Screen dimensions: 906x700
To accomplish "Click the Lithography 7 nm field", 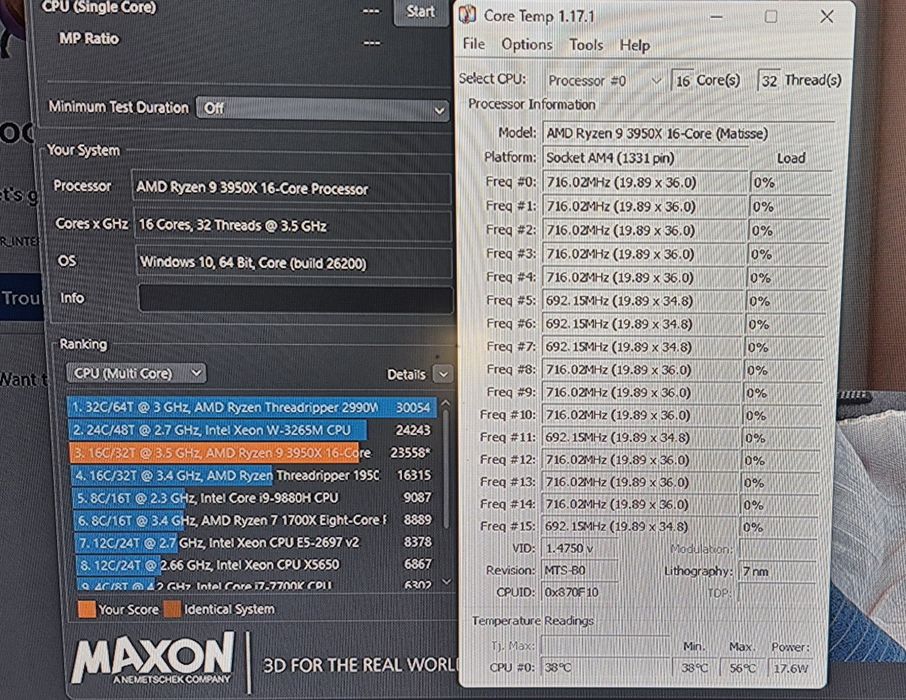I will [777, 571].
